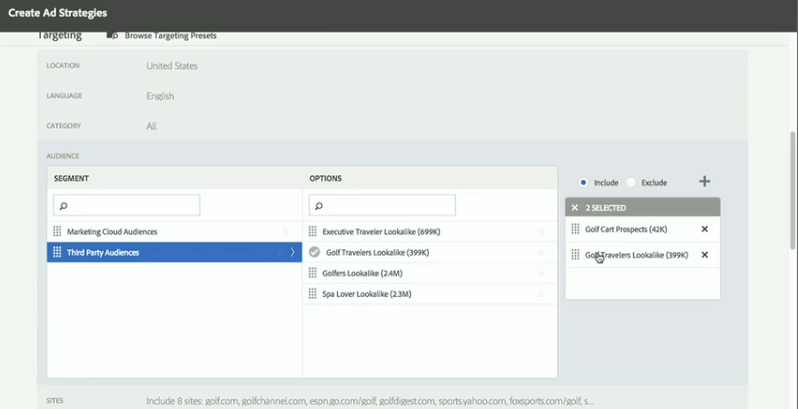The width and height of the screenshot is (798, 409).
Task: Select Golfers Lookalike (2.4M) option
Action: [x=430, y=273]
